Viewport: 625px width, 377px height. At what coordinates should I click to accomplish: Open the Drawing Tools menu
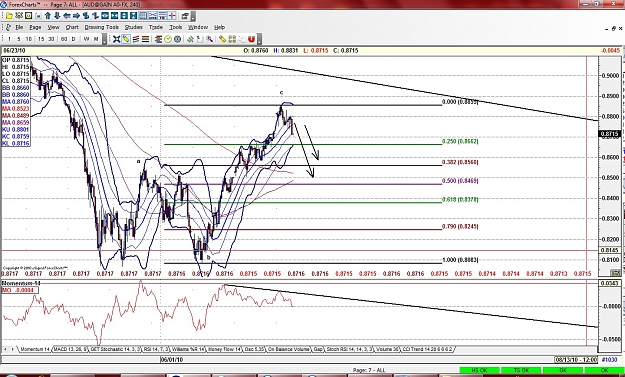click(x=102, y=27)
